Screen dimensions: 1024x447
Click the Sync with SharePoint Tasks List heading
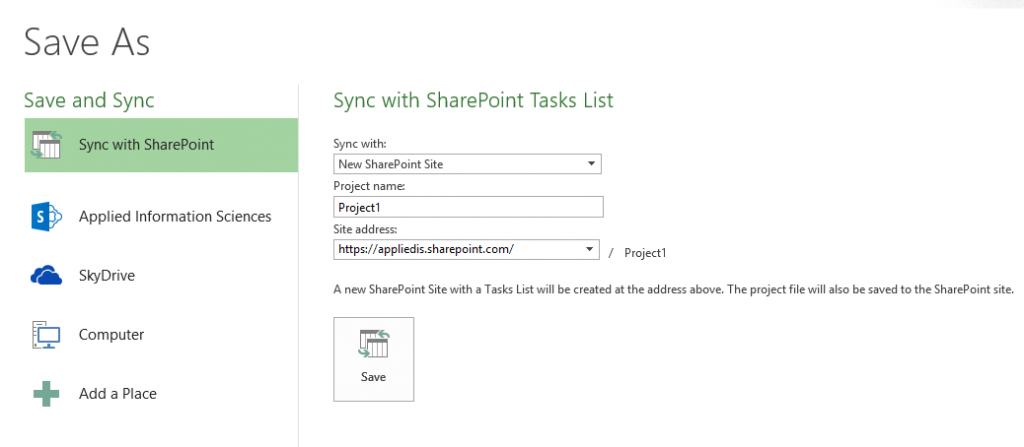coord(473,100)
